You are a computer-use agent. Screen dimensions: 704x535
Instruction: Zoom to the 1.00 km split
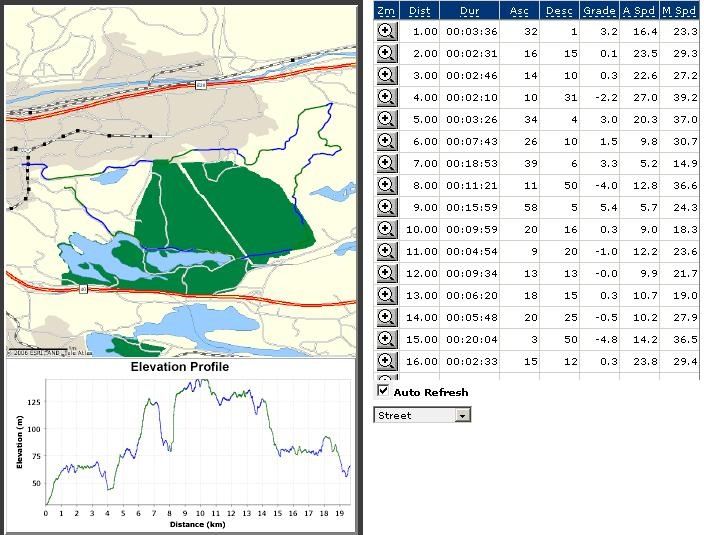pyautogui.click(x=386, y=31)
